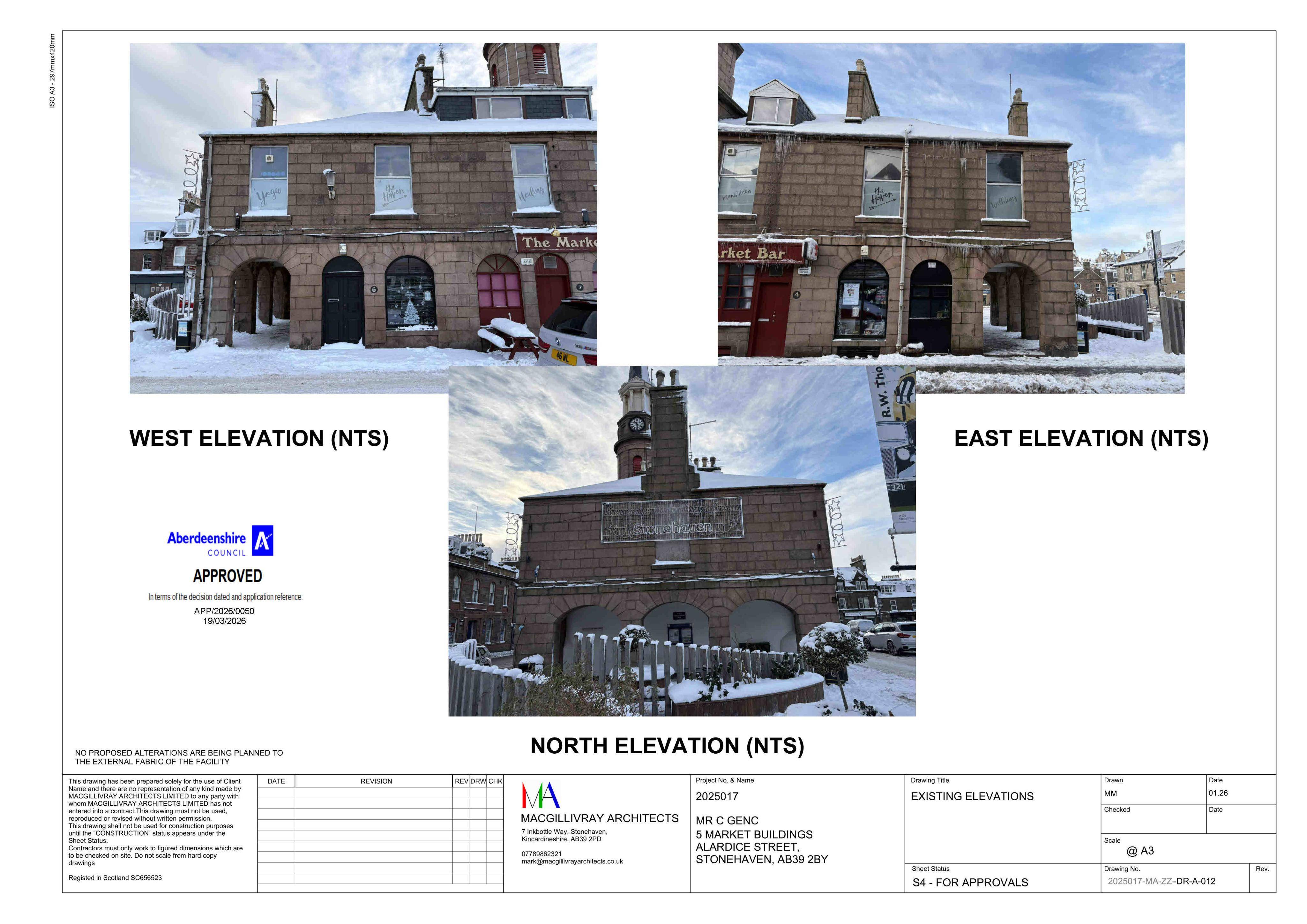Screen dimensions: 1307x924
Task: Click the 'DRW' column header
Action: coord(478,781)
